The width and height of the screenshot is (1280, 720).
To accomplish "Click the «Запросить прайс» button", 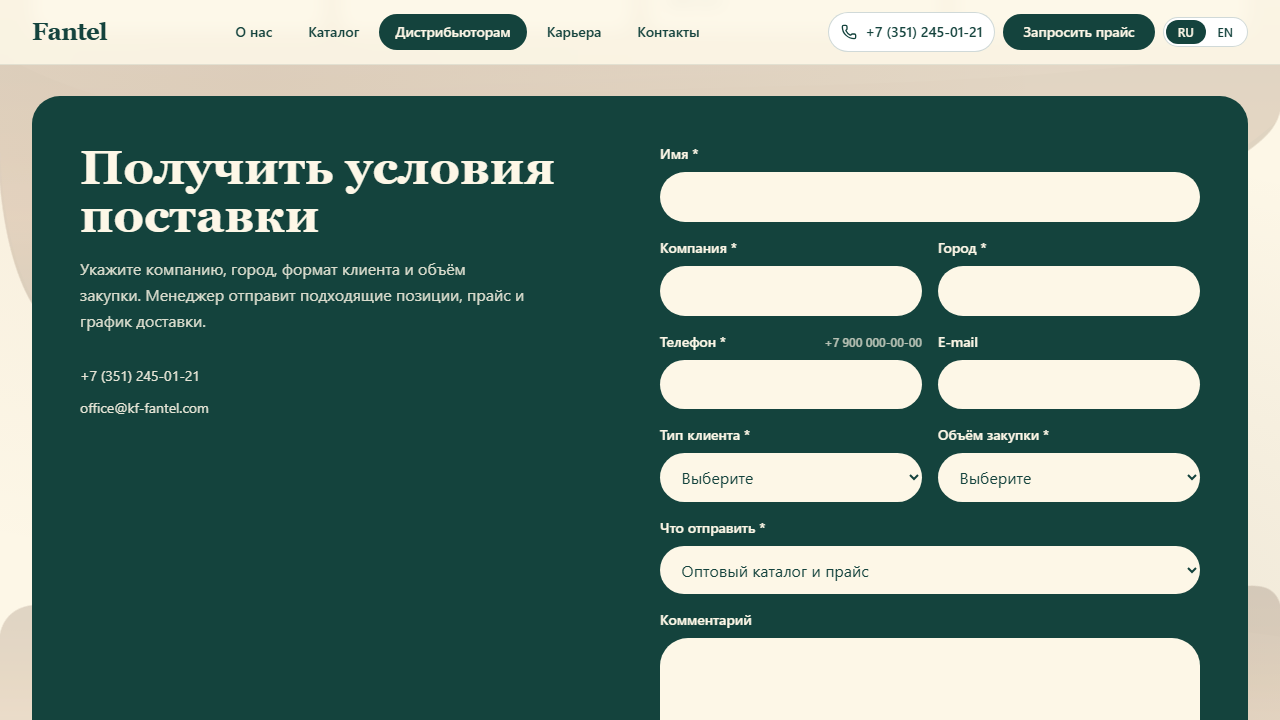I will pyautogui.click(x=1079, y=32).
